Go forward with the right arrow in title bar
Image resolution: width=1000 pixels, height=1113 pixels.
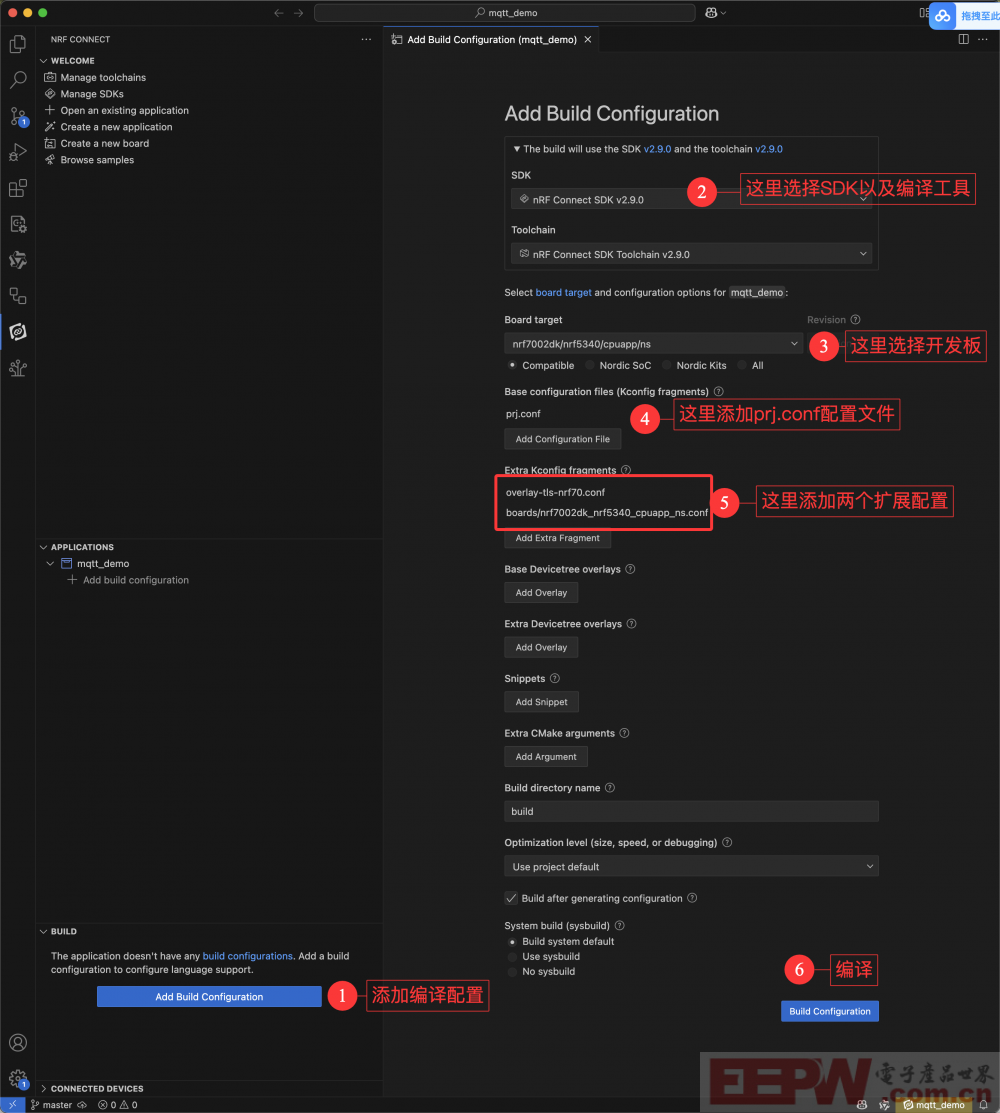click(x=299, y=13)
